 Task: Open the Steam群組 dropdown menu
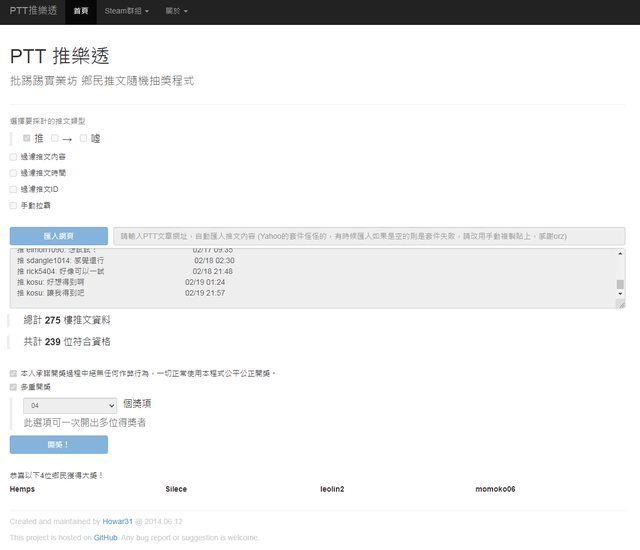(x=127, y=12)
